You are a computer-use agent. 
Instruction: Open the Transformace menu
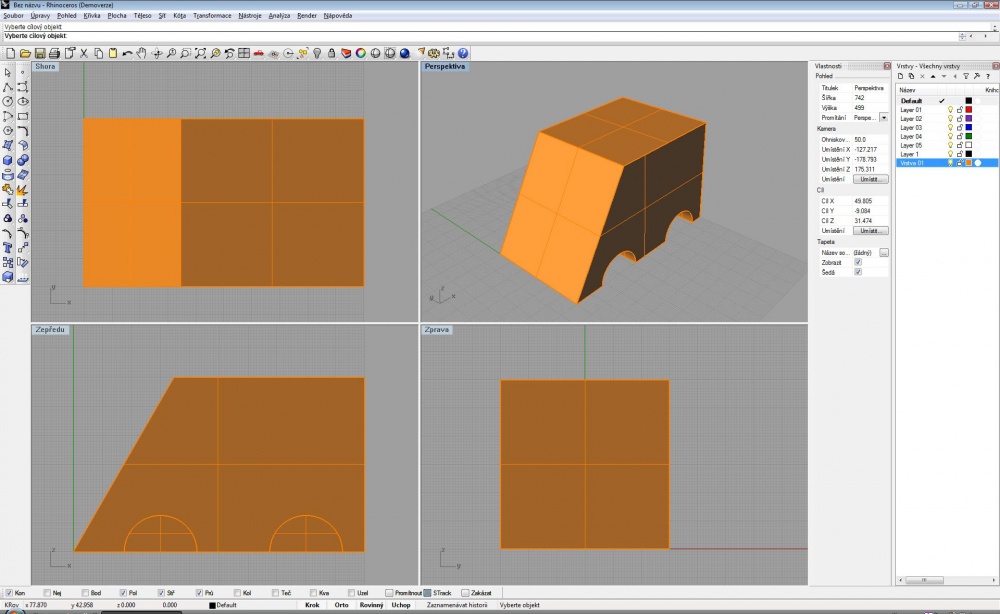pos(212,15)
